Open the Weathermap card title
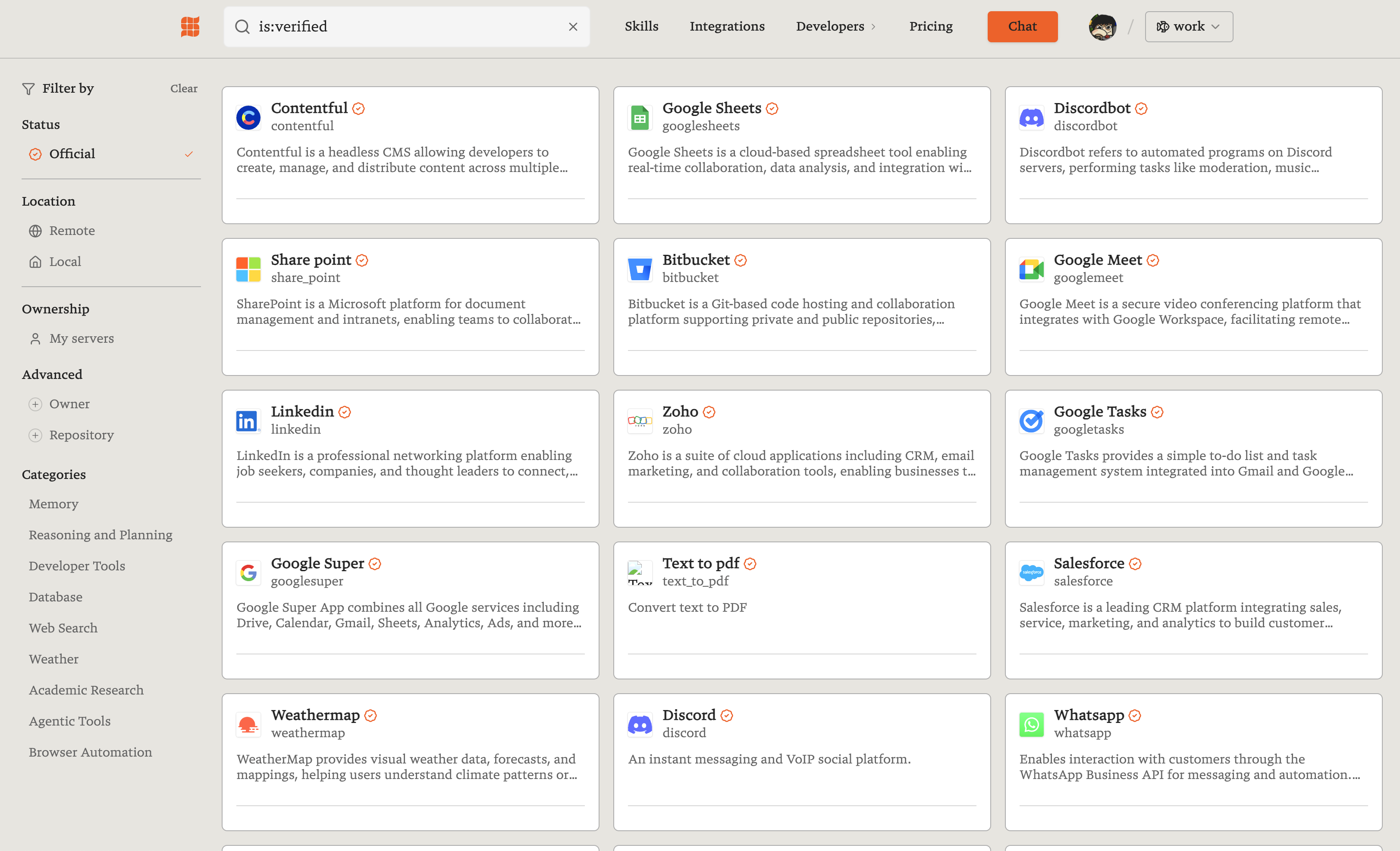Viewport: 1400px width, 851px height. click(315, 715)
